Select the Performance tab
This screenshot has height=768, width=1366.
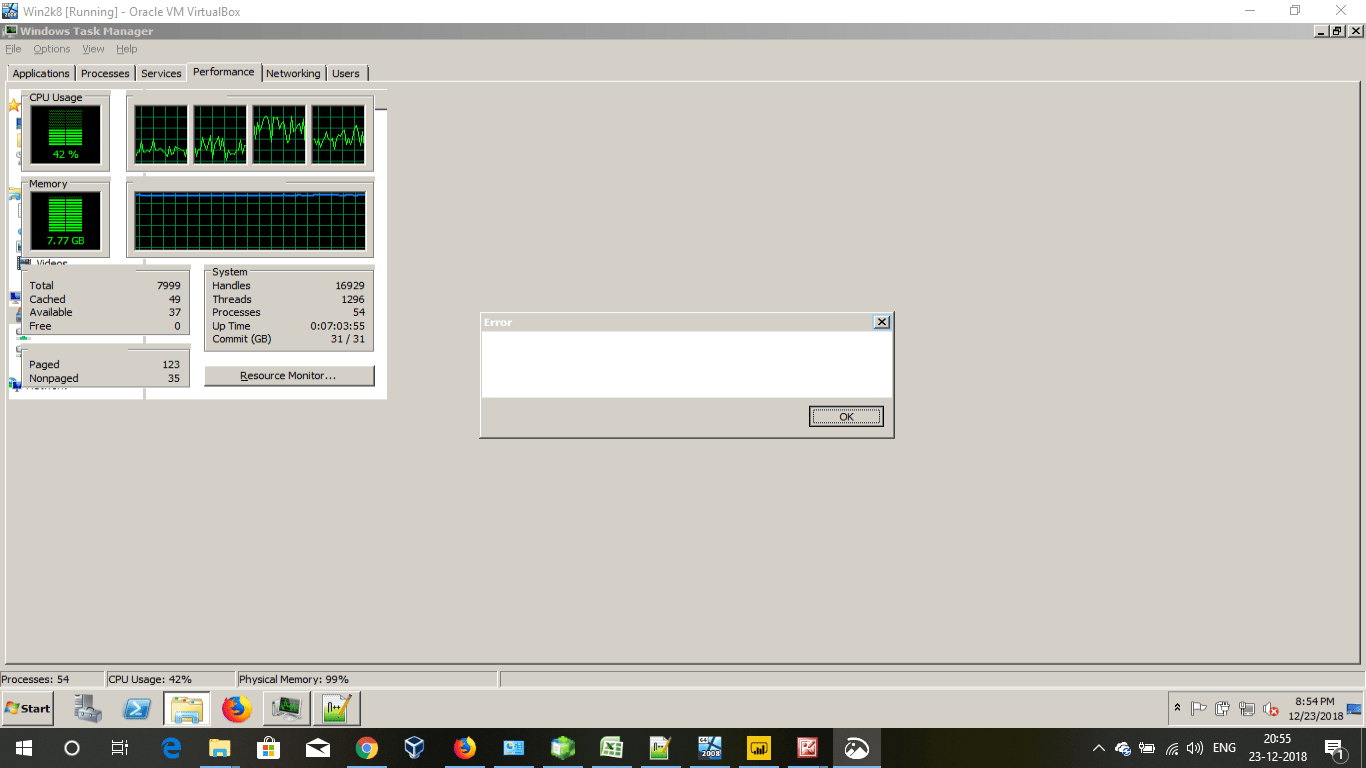[x=224, y=72]
